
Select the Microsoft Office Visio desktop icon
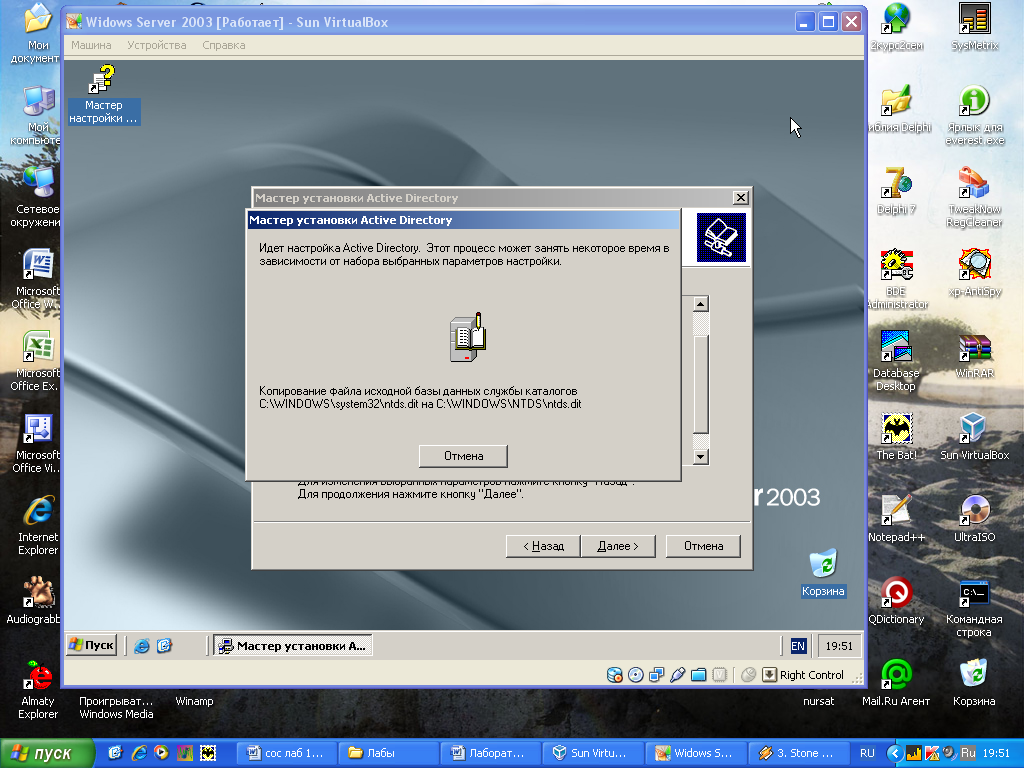tap(37, 443)
